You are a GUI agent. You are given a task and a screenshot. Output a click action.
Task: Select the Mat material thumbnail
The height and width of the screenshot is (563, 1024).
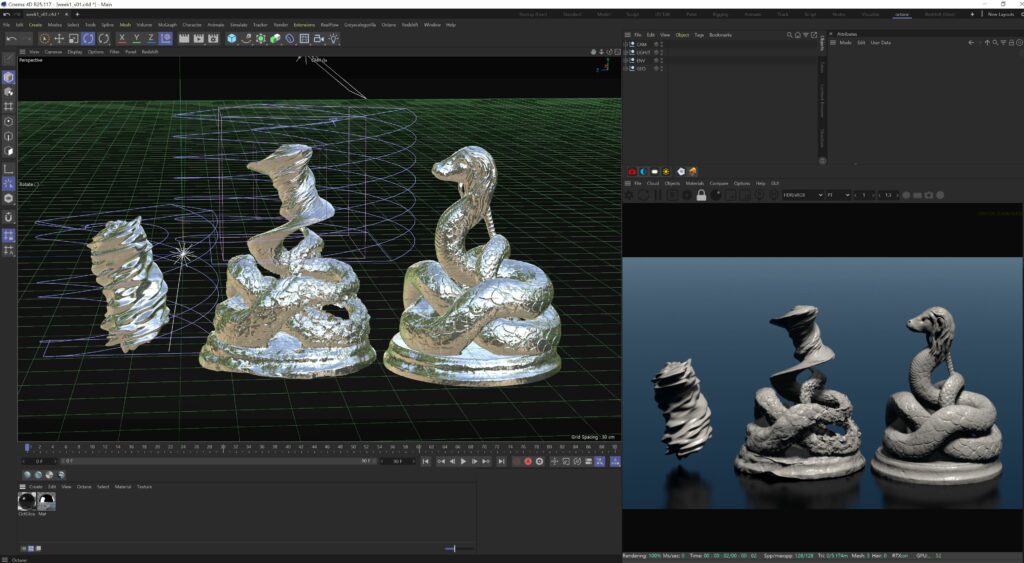(x=46, y=501)
